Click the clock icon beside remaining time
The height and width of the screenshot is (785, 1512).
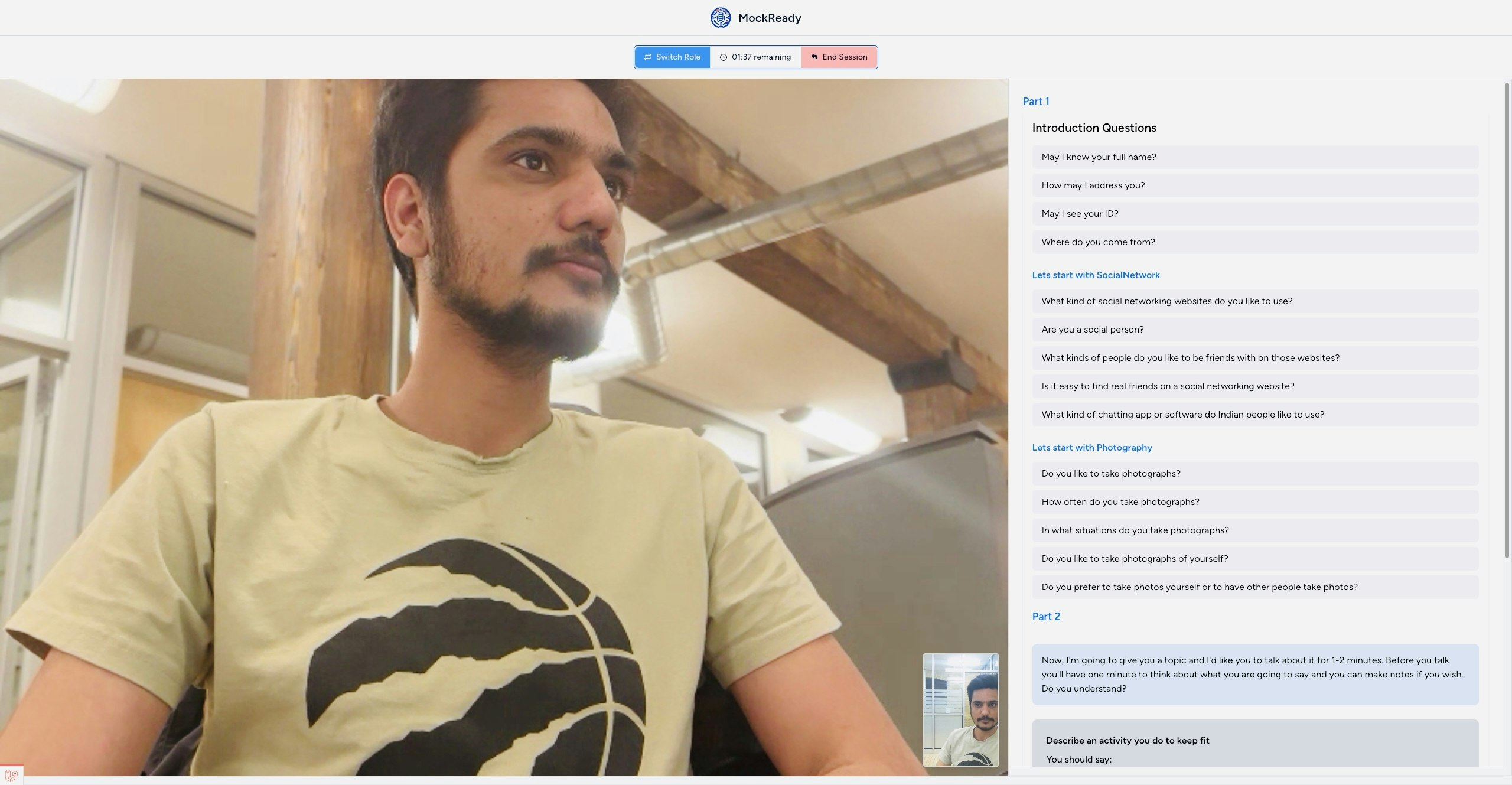coord(724,57)
